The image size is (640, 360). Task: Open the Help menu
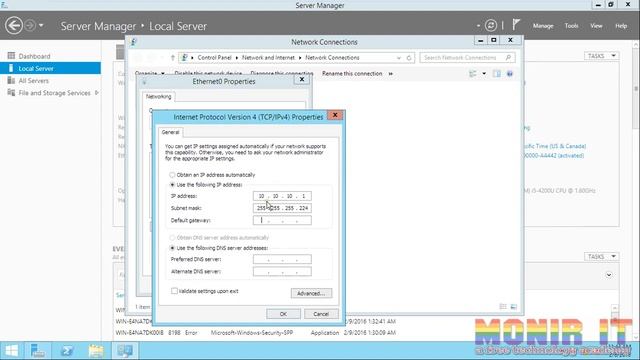click(x=621, y=26)
